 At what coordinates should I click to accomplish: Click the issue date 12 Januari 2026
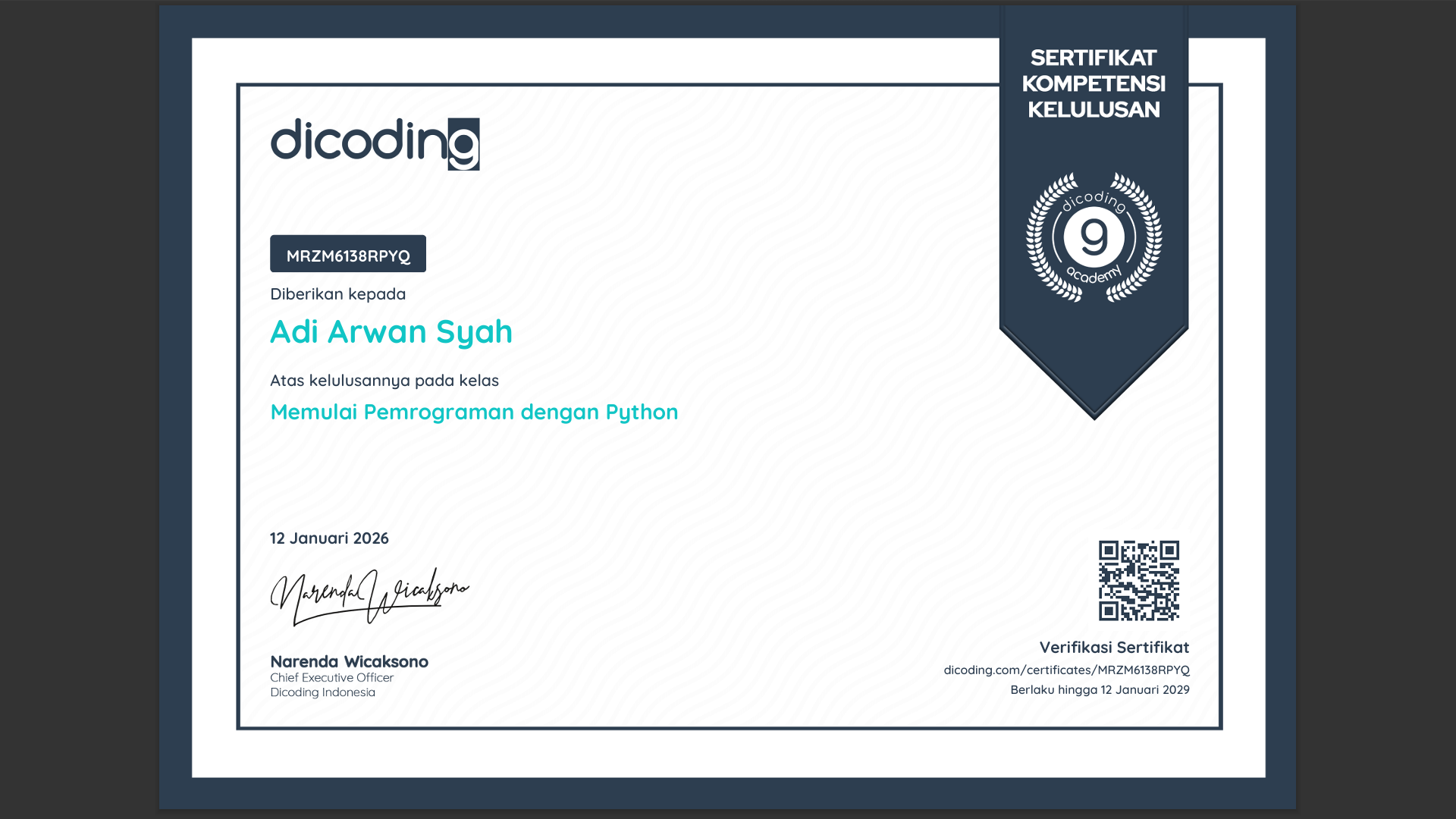(x=329, y=538)
